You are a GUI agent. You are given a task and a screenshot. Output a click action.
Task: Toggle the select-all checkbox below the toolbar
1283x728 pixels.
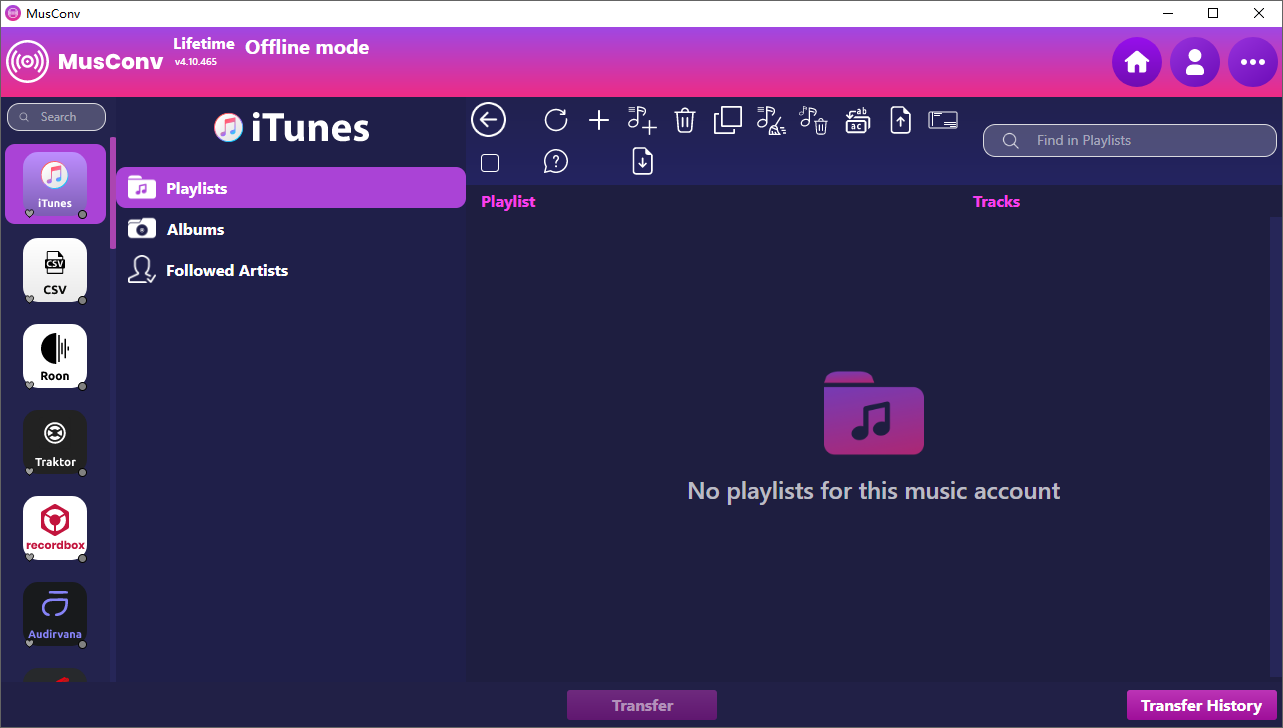tap(489, 161)
